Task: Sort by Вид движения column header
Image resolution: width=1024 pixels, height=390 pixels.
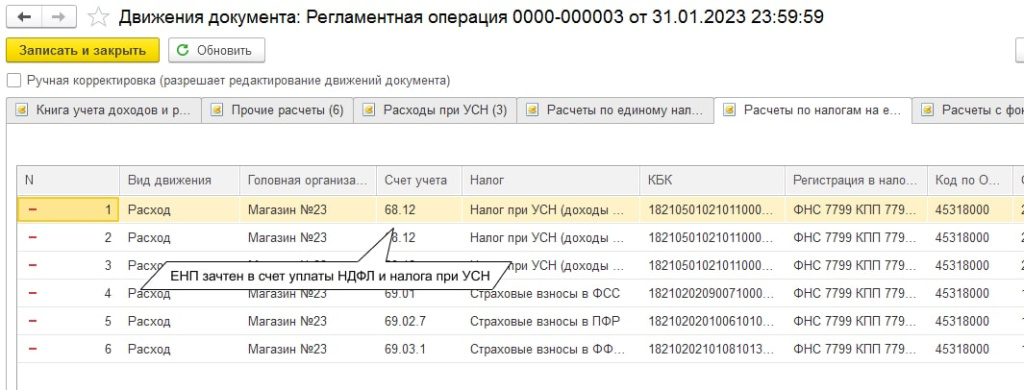Action: tap(179, 180)
